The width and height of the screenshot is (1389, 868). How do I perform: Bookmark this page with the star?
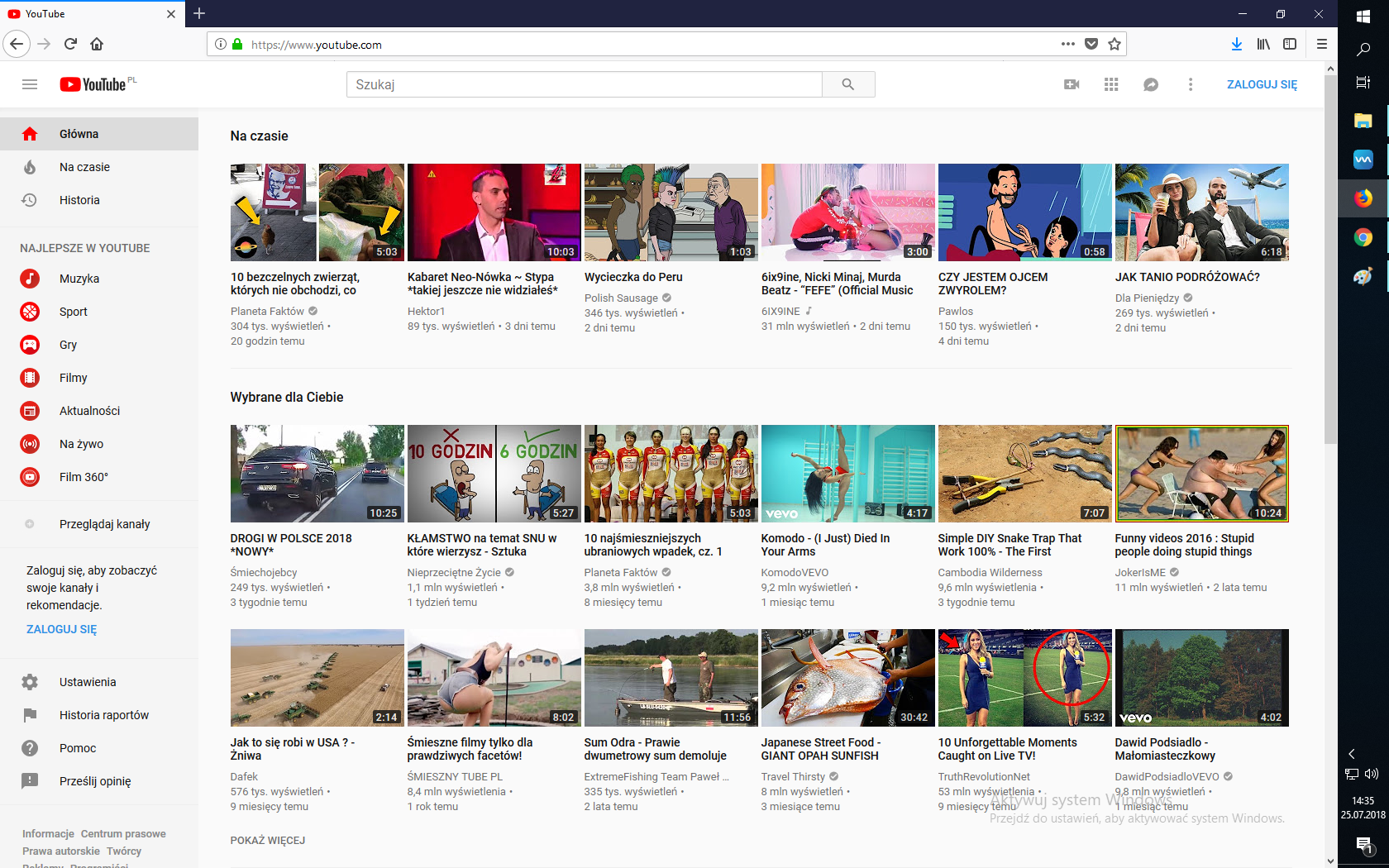coord(1115,44)
